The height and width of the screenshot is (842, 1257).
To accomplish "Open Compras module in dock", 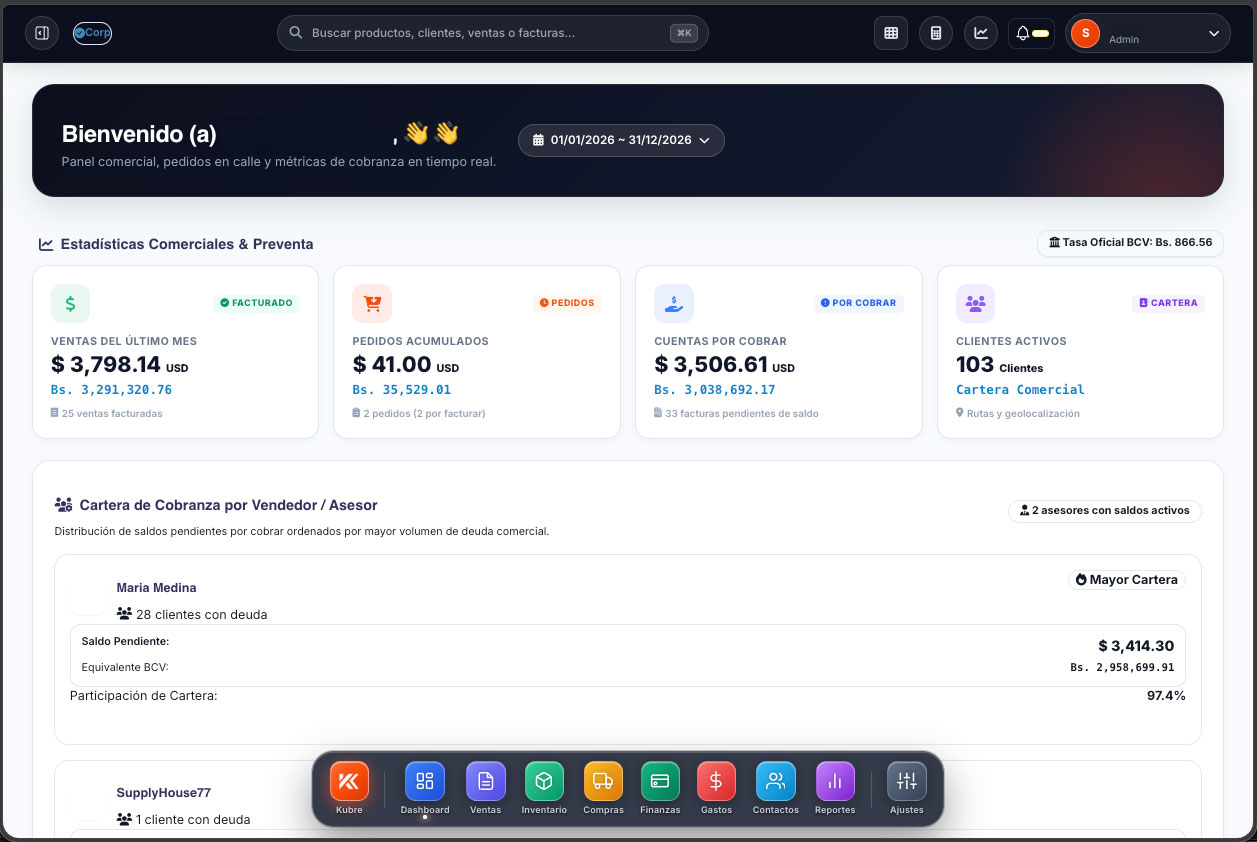I will (x=603, y=788).
